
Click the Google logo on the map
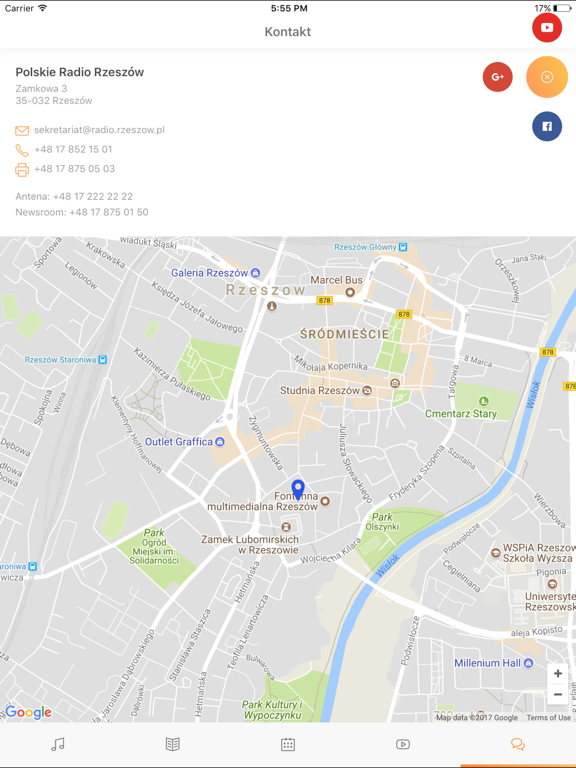28,712
